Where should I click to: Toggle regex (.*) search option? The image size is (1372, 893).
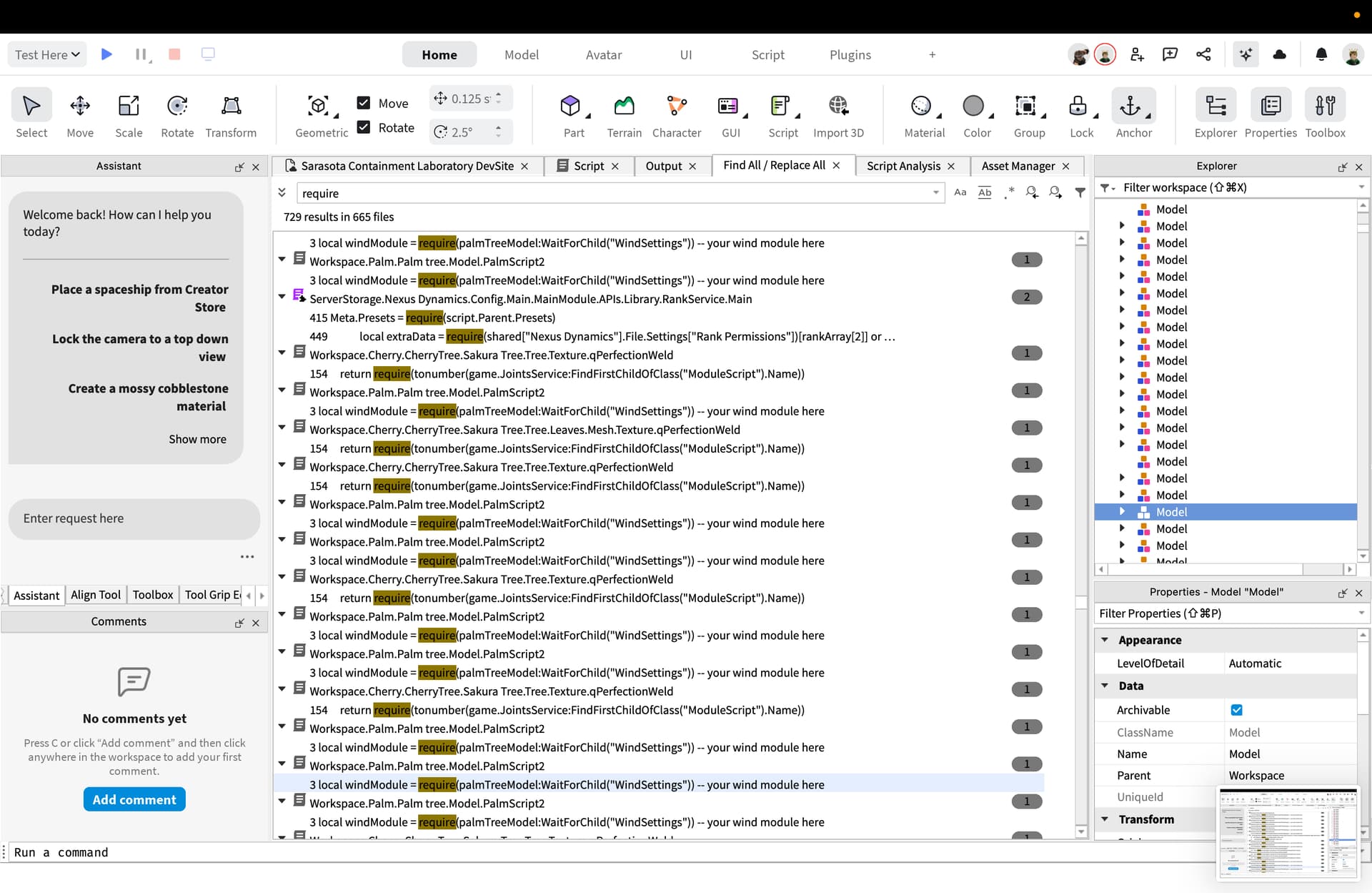[1008, 192]
